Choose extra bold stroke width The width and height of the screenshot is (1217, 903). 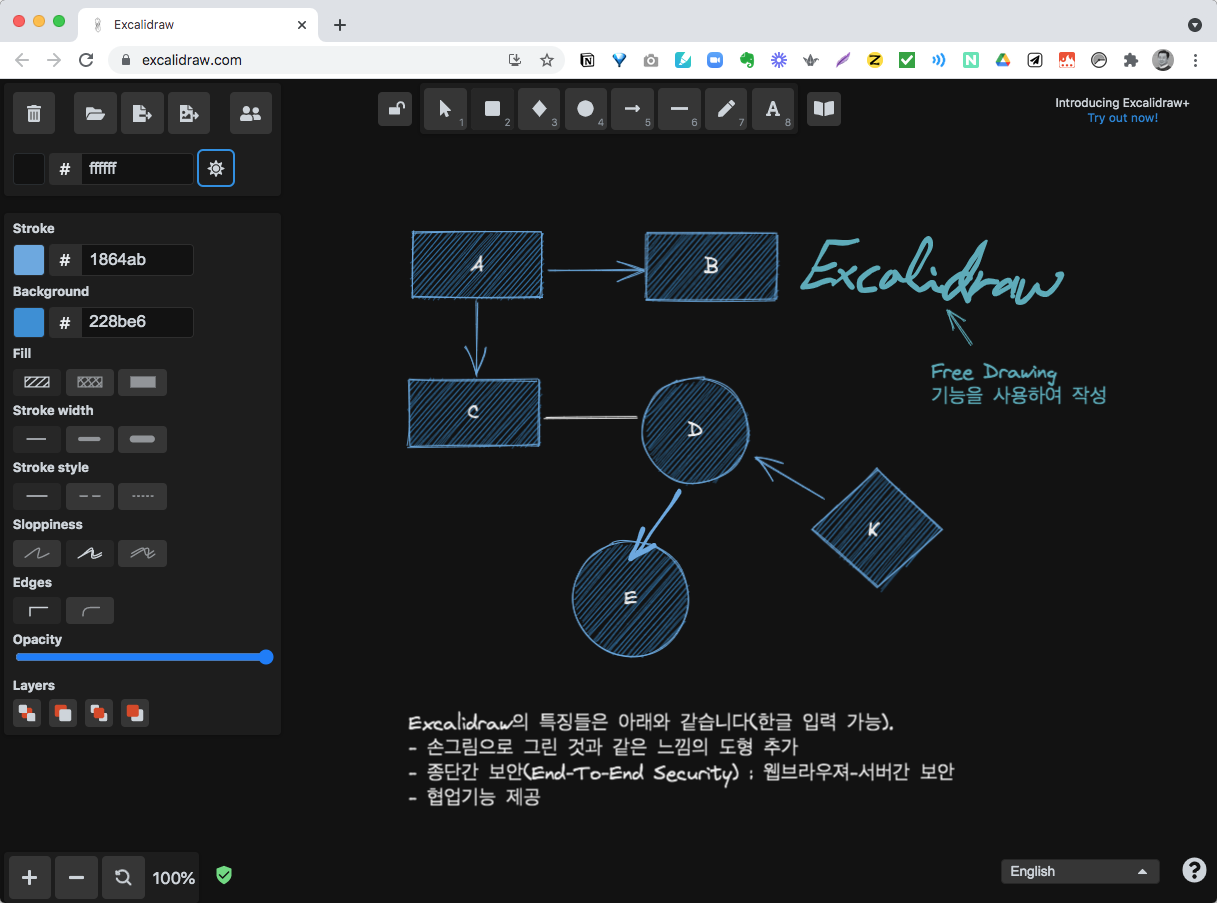(x=142, y=439)
